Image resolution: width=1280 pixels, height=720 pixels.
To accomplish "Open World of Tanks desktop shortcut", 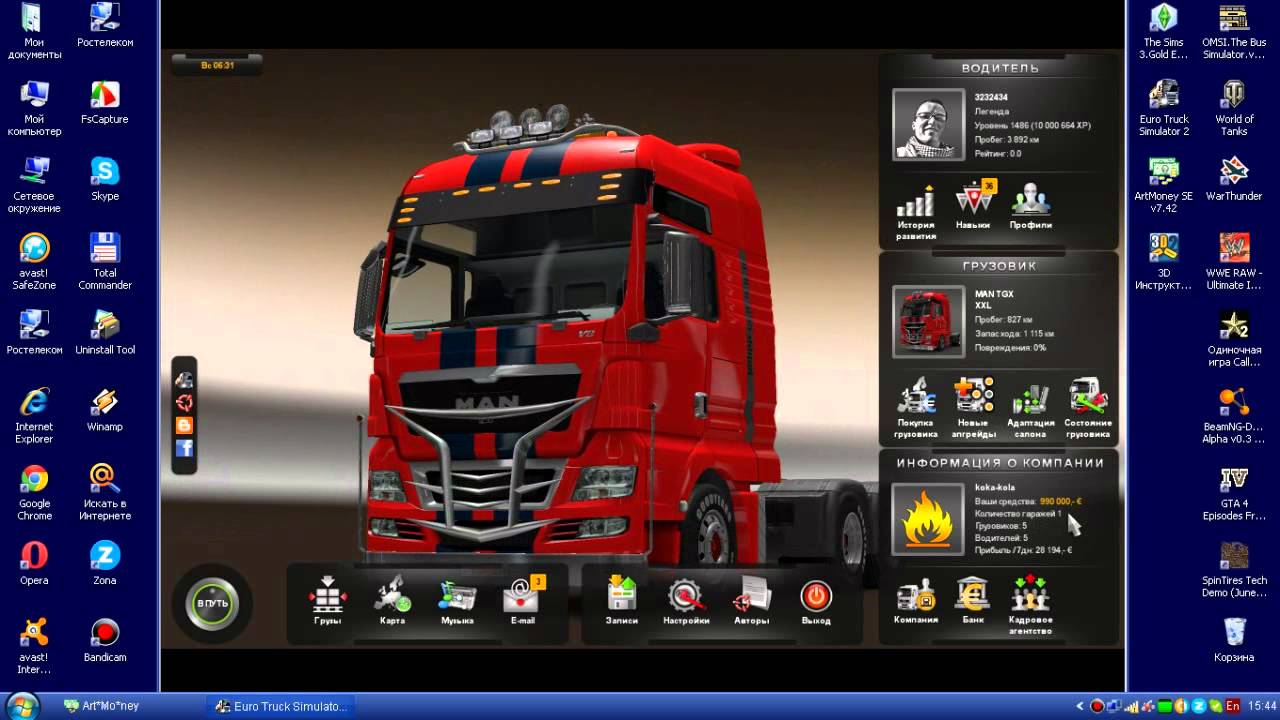I will point(1234,108).
